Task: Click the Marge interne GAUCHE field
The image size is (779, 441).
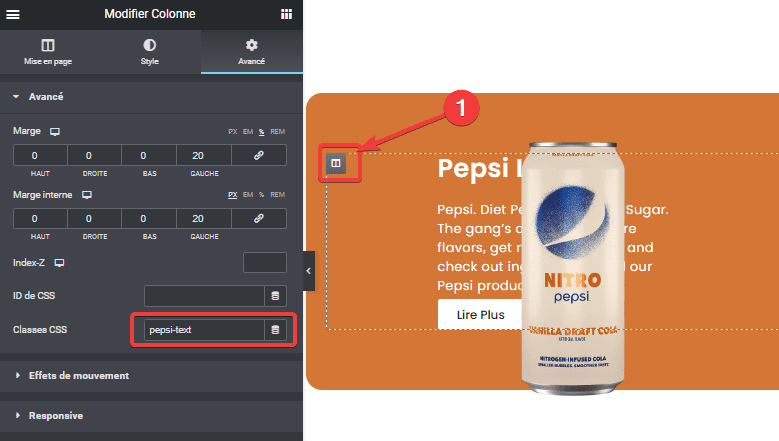Action: coord(204,219)
